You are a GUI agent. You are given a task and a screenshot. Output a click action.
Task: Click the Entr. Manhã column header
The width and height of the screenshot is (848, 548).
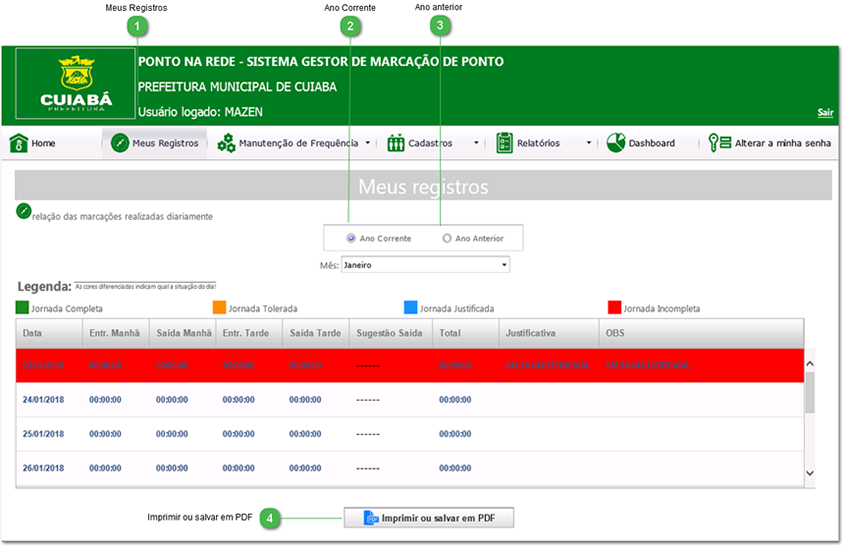tap(116, 333)
